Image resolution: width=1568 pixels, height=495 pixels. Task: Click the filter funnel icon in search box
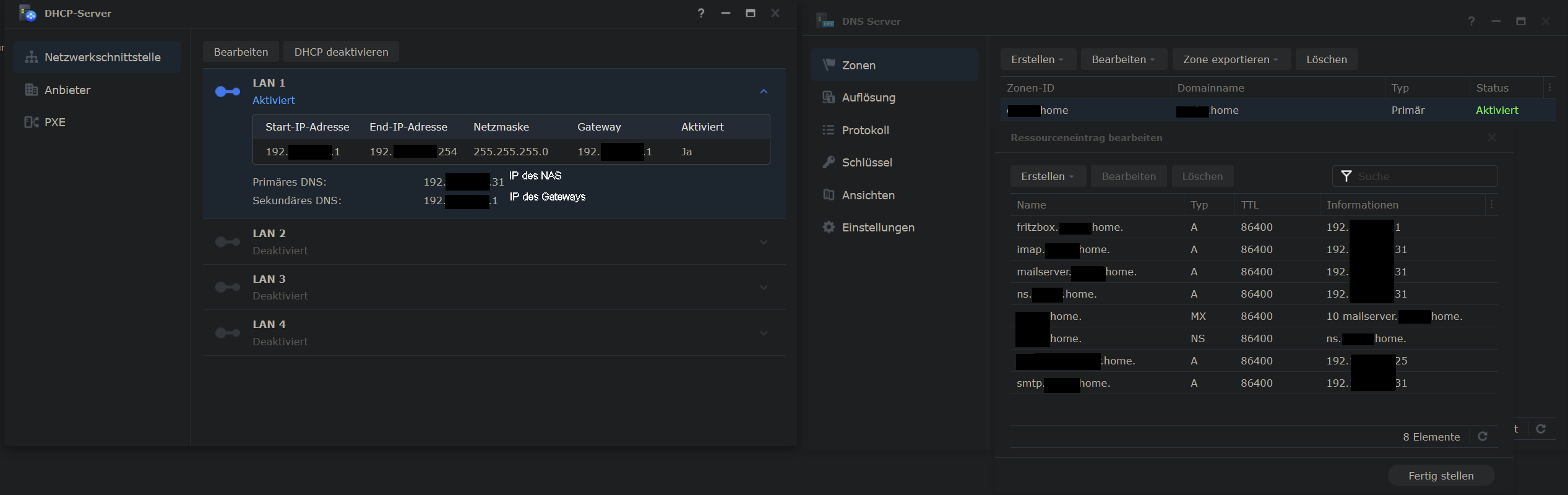(x=1346, y=176)
